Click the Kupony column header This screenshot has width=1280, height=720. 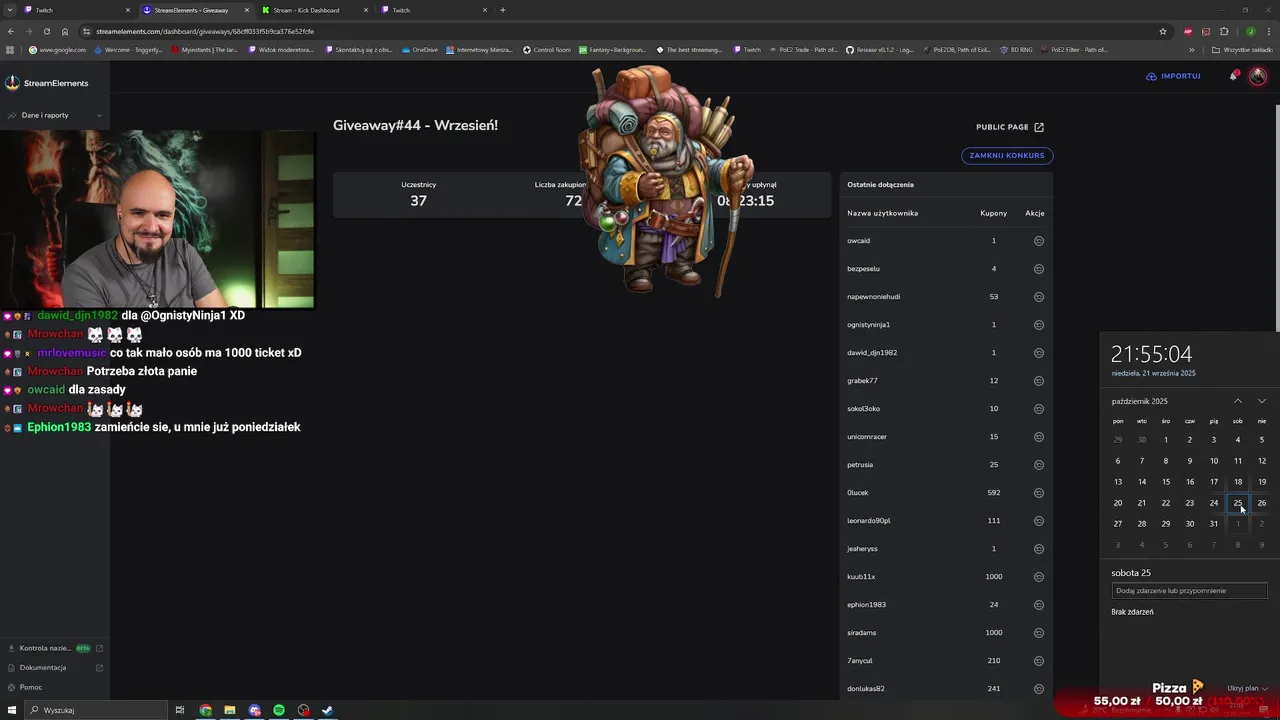(993, 213)
